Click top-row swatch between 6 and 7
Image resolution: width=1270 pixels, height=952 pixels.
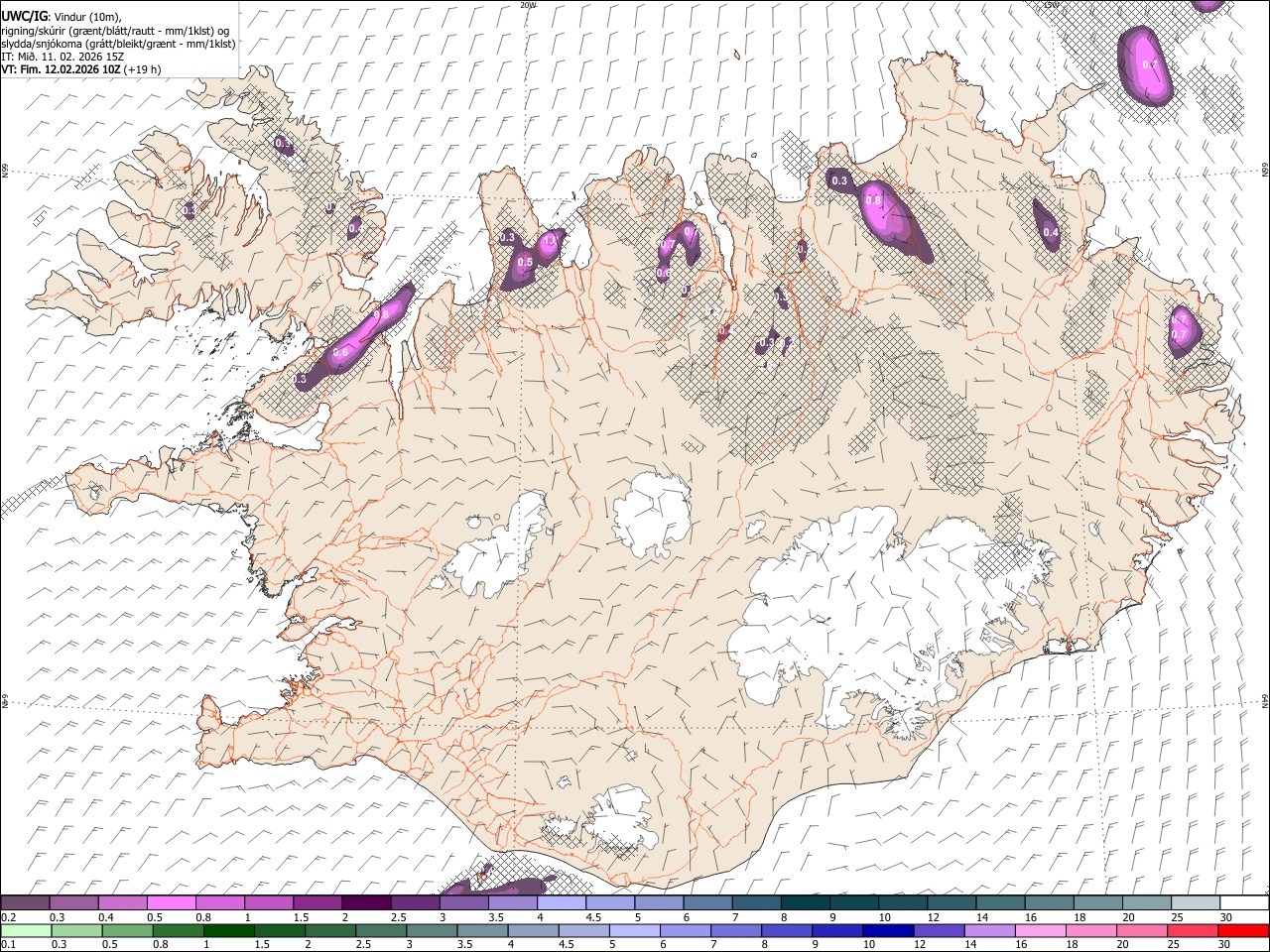point(708,902)
